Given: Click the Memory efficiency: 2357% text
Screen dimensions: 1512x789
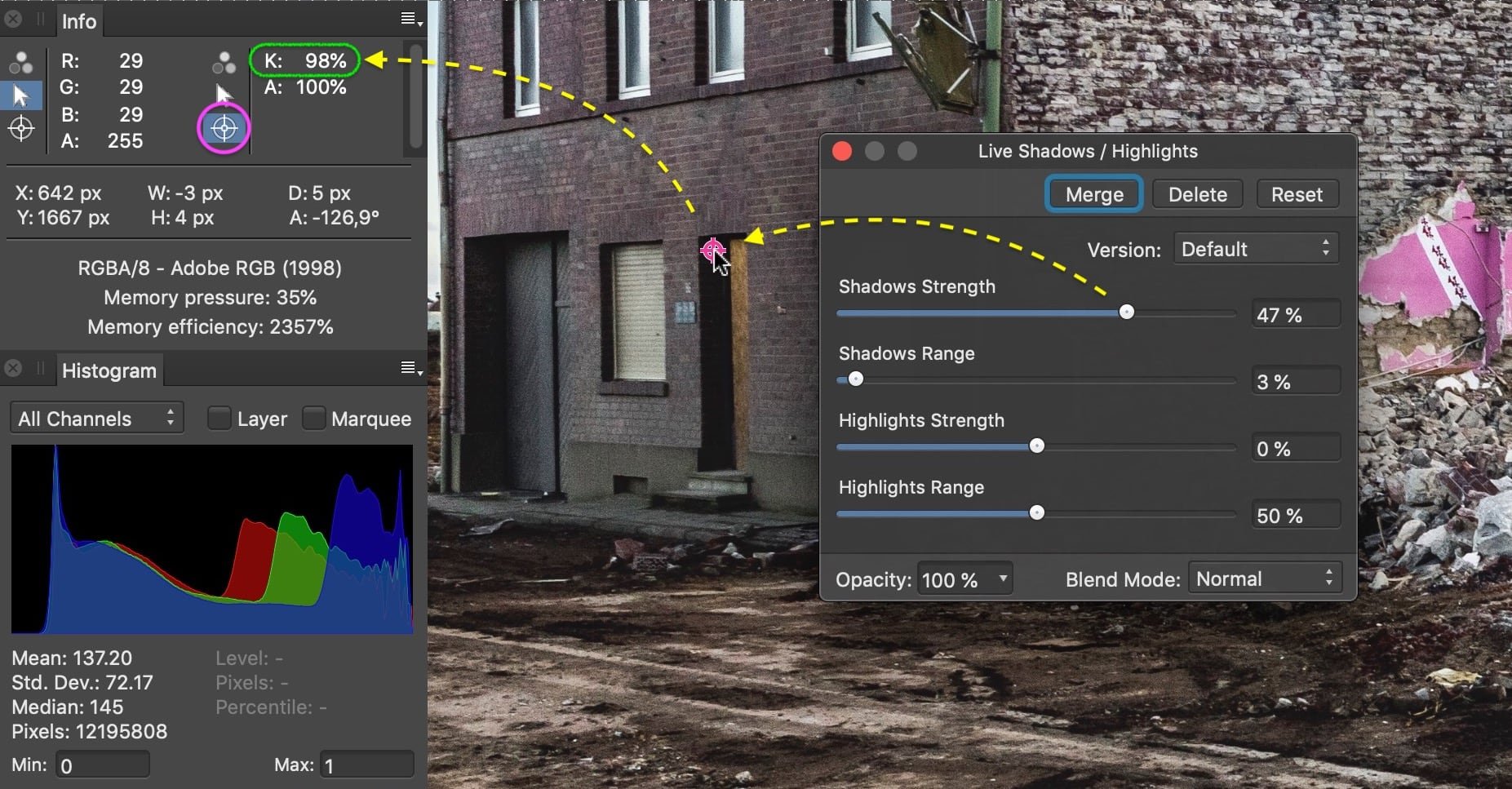Looking at the screenshot, I should tap(210, 327).
